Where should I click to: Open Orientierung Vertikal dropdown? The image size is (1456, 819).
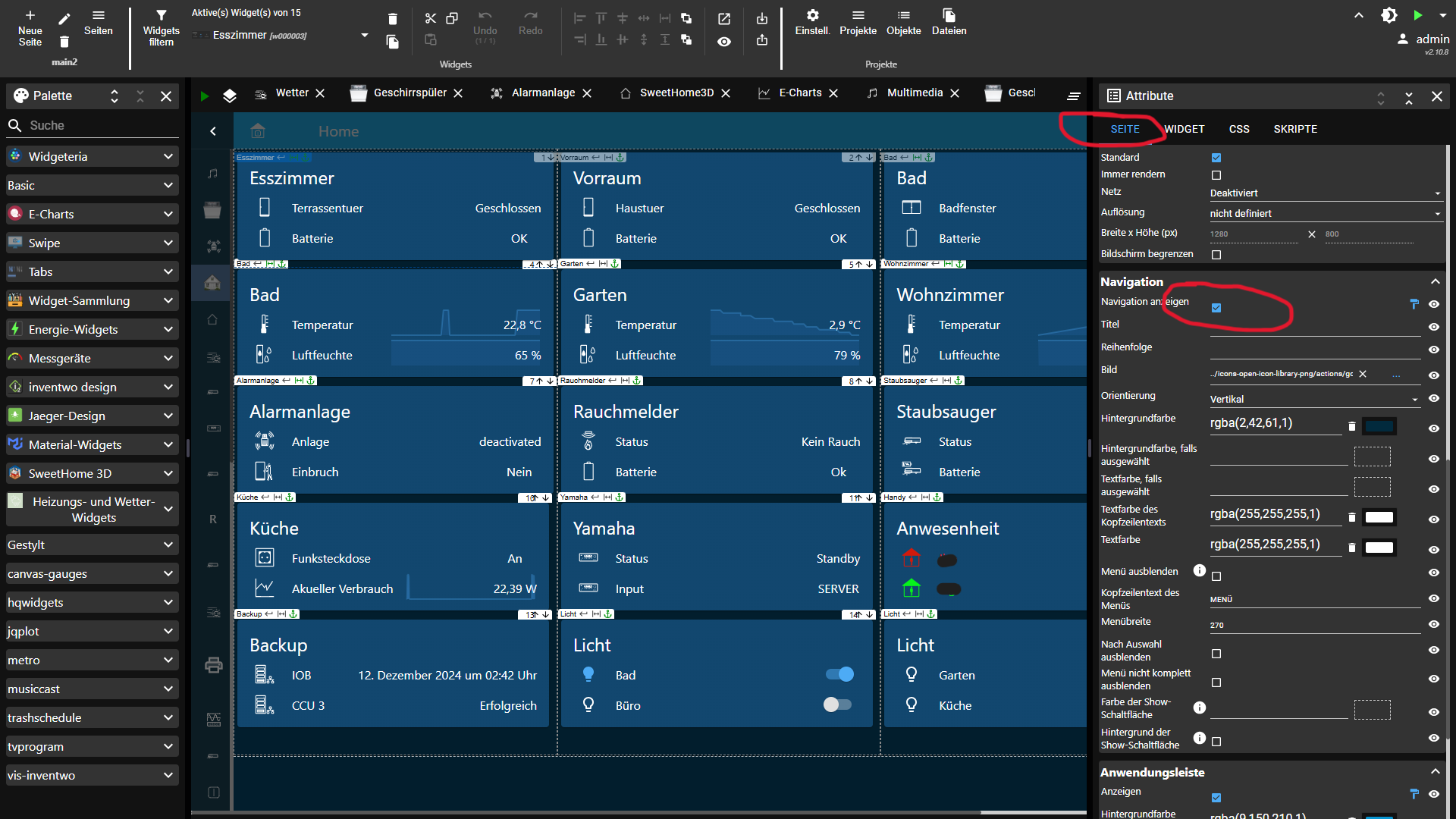coord(1314,400)
